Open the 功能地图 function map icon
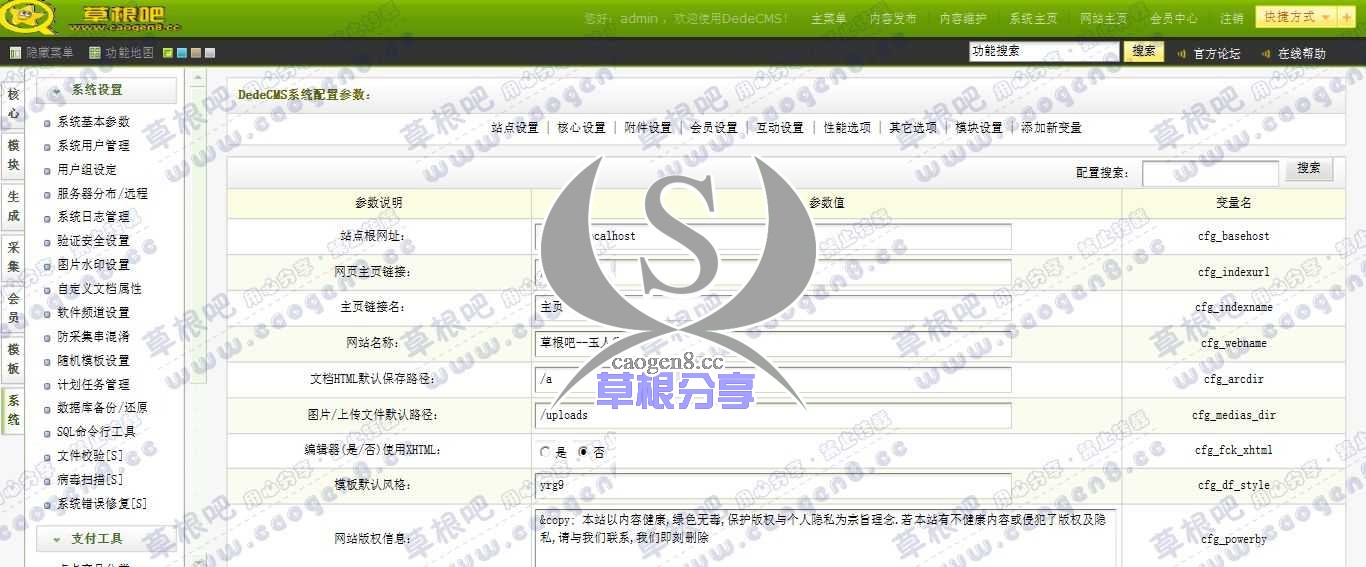The image size is (1366, 567). (95, 53)
